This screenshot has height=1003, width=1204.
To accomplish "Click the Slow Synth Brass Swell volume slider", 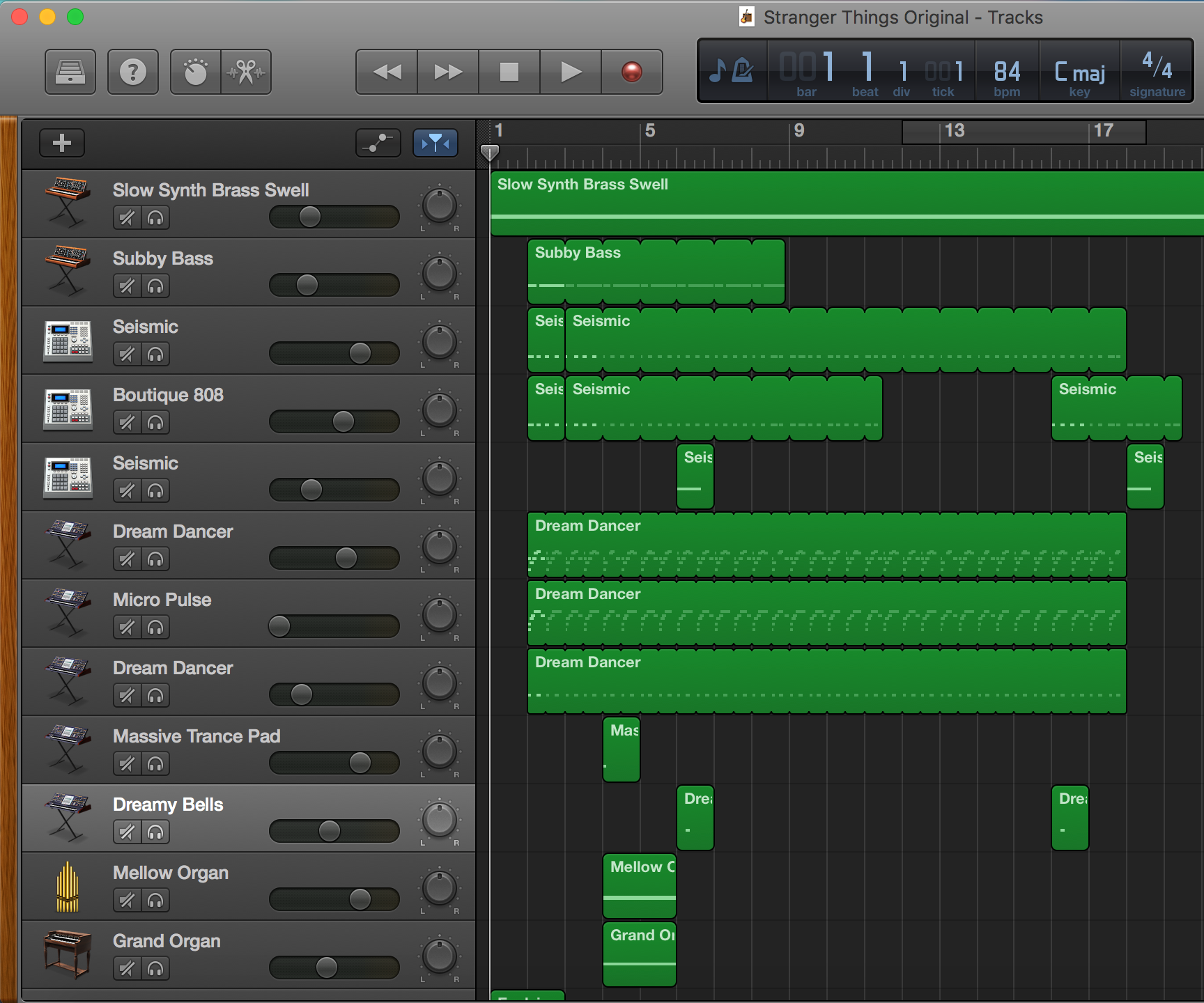I will click(334, 217).
